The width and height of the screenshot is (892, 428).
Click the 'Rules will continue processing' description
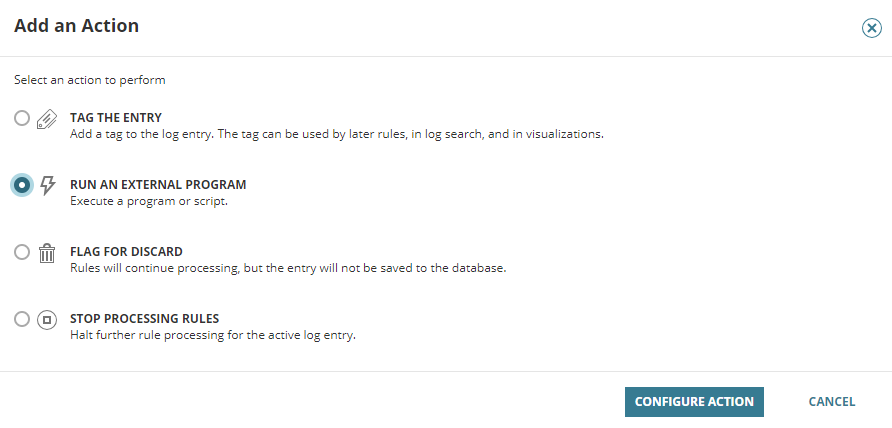(x=288, y=268)
